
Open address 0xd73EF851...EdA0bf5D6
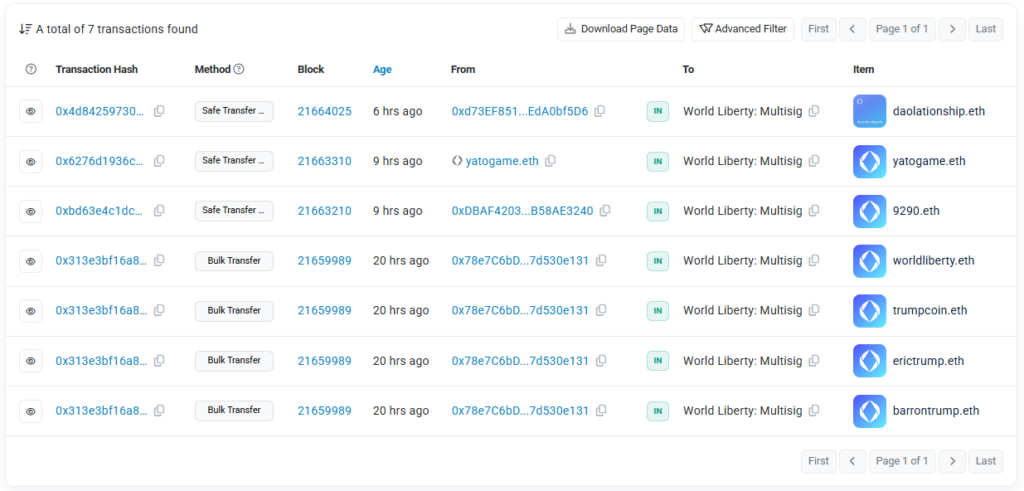(x=520, y=112)
